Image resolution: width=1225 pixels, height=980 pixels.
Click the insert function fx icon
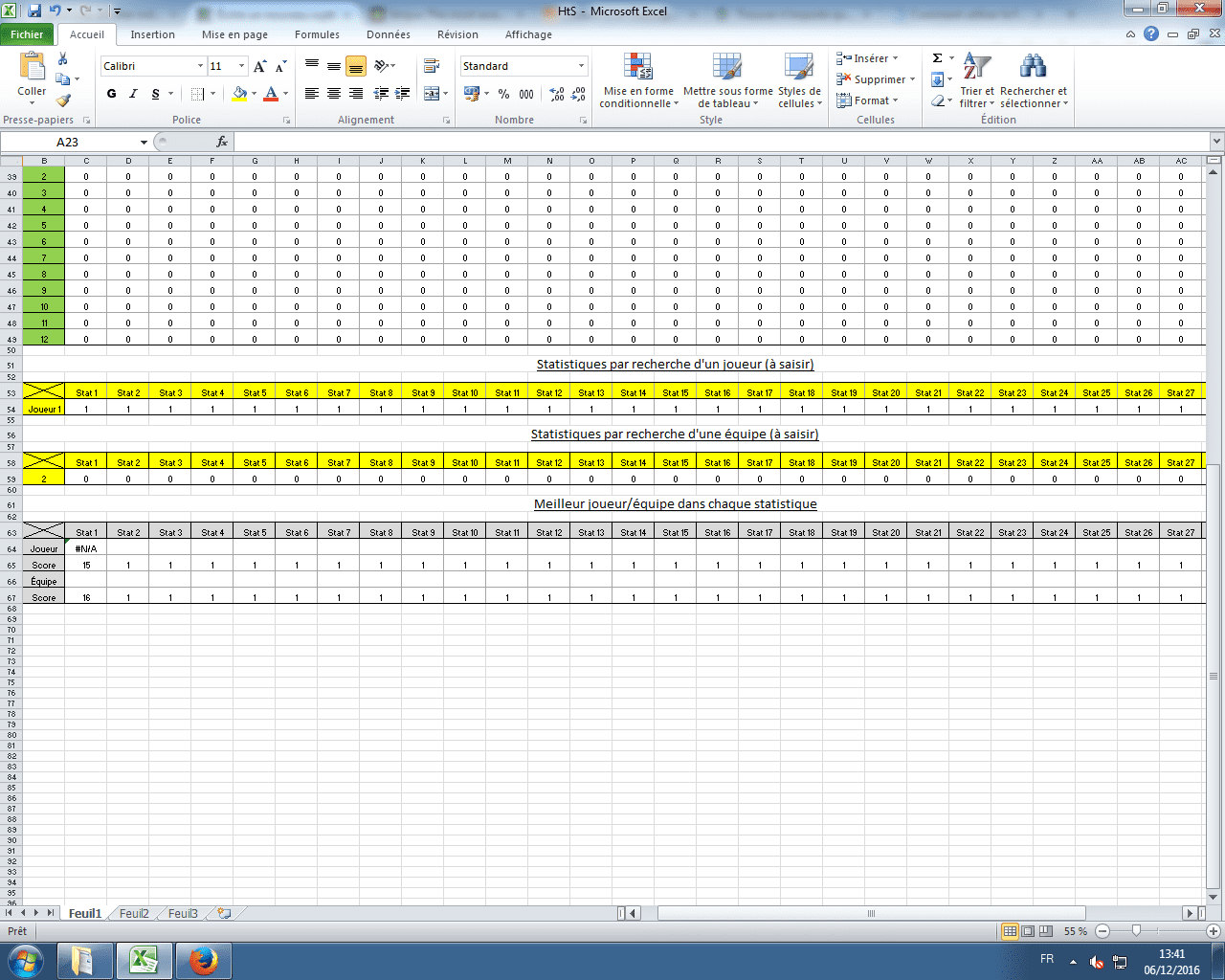point(222,142)
